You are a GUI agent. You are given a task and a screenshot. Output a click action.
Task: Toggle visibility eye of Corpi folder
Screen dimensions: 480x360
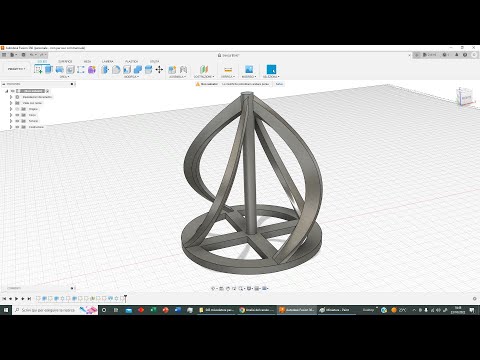click(x=17, y=115)
